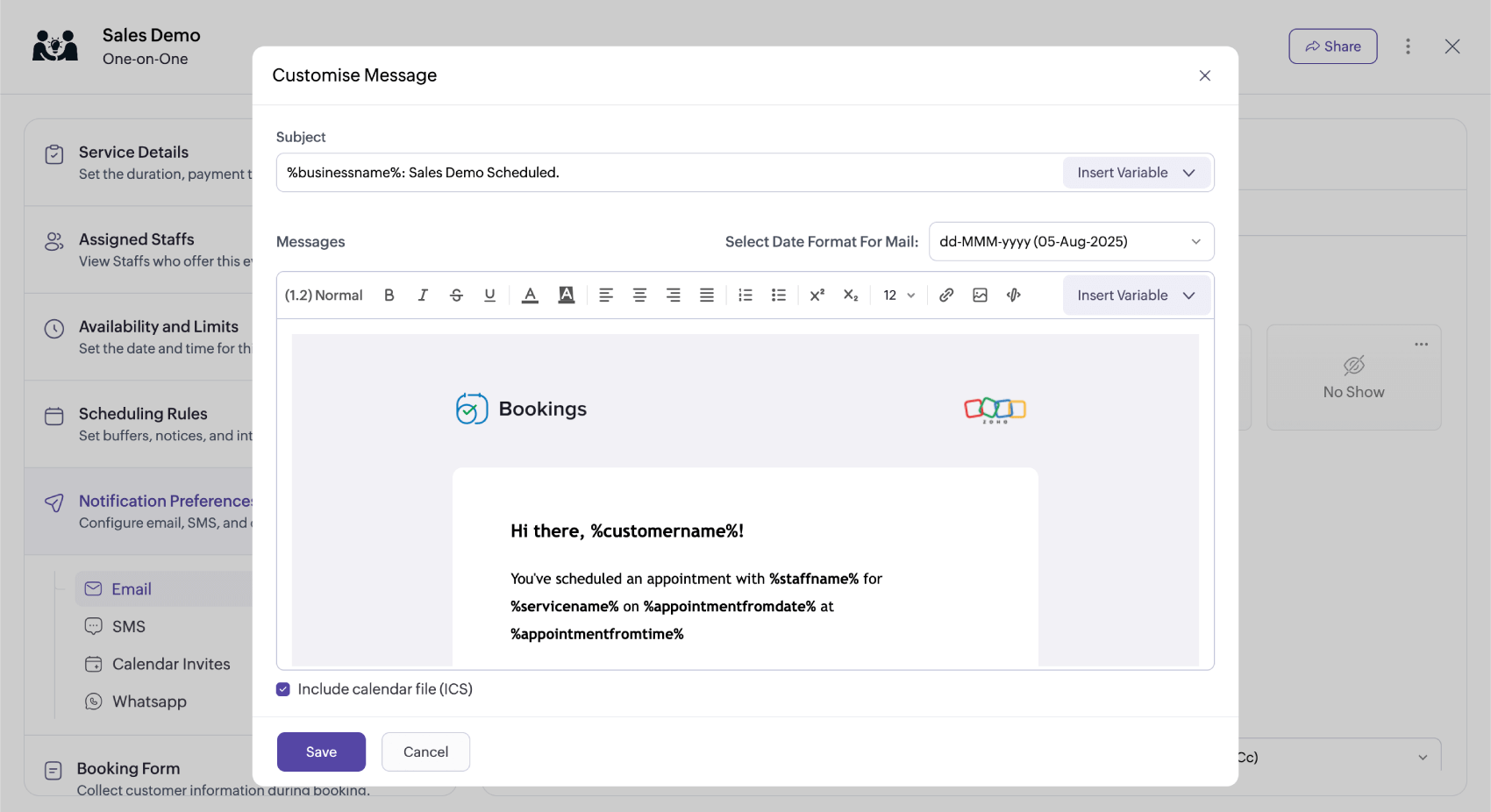1491x812 pixels.
Task: Select the subscript formatting icon
Action: click(850, 295)
